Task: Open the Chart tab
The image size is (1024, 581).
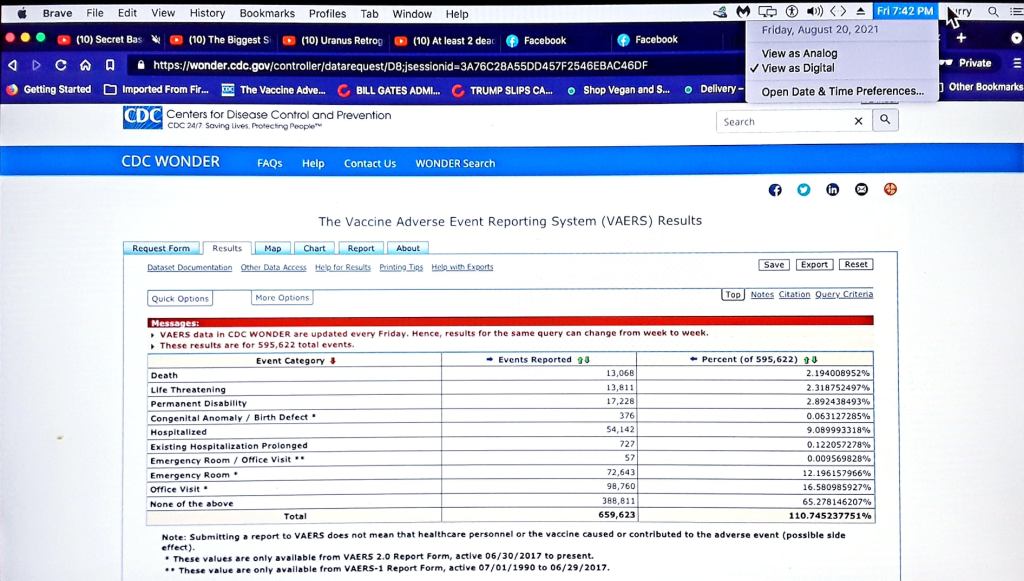Action: pos(314,248)
